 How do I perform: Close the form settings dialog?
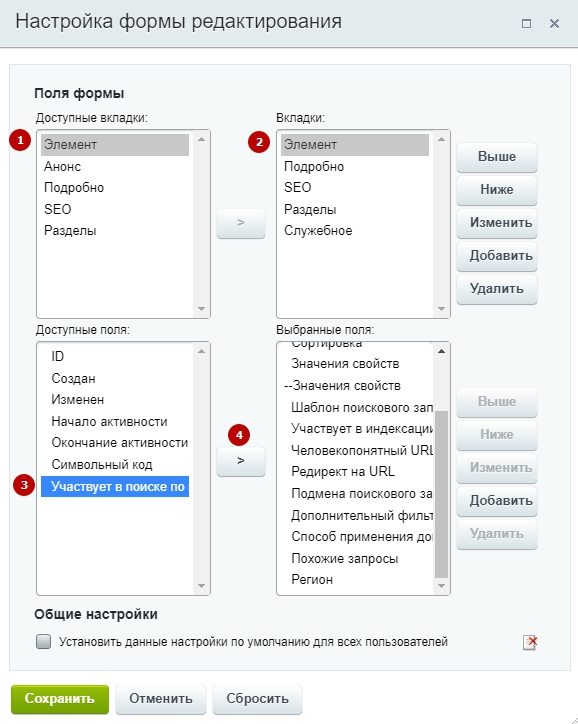(x=554, y=23)
